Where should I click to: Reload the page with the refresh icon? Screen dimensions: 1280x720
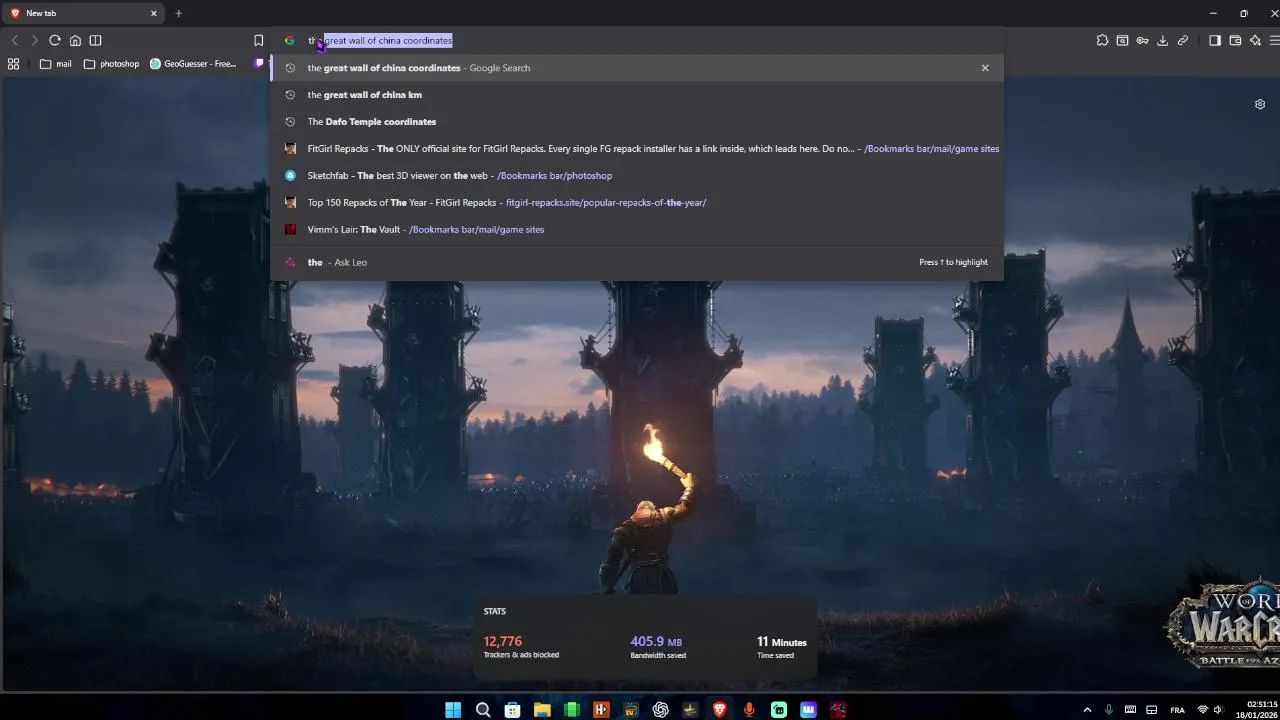55,40
